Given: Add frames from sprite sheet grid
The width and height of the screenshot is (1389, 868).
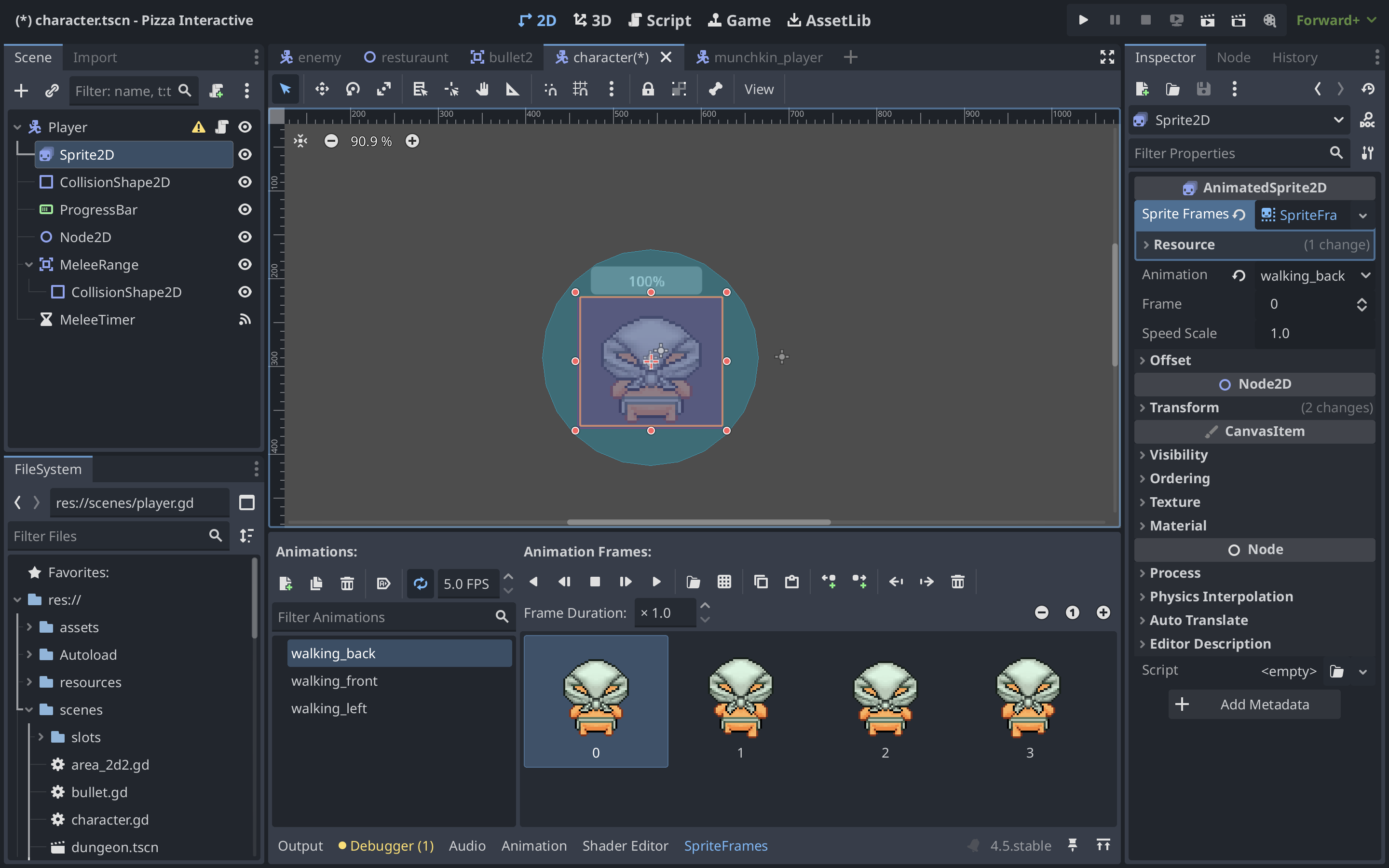Looking at the screenshot, I should (x=724, y=582).
